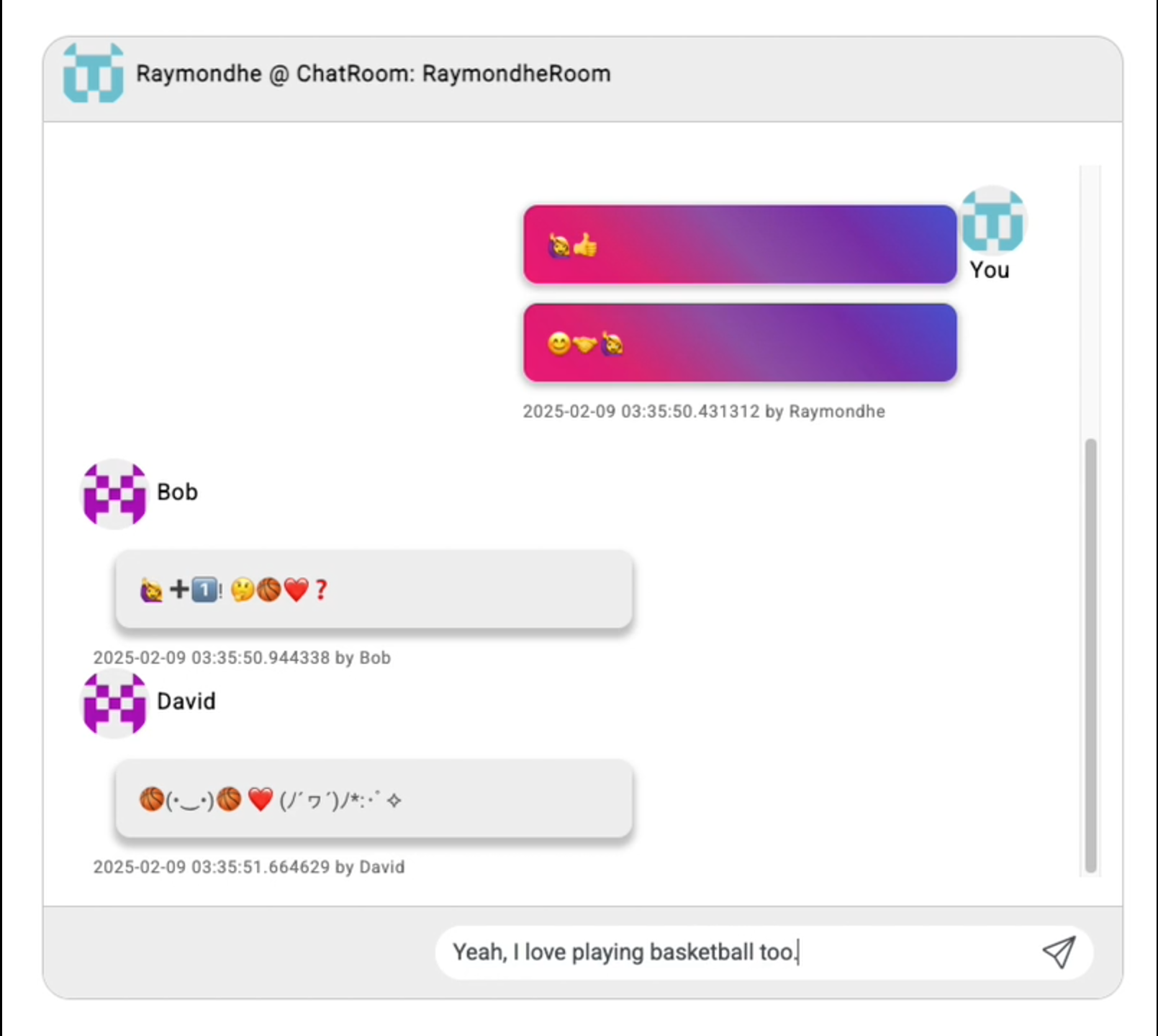The width and height of the screenshot is (1158, 1036).
Task: Click the paper plane send icon
Action: (1059, 952)
